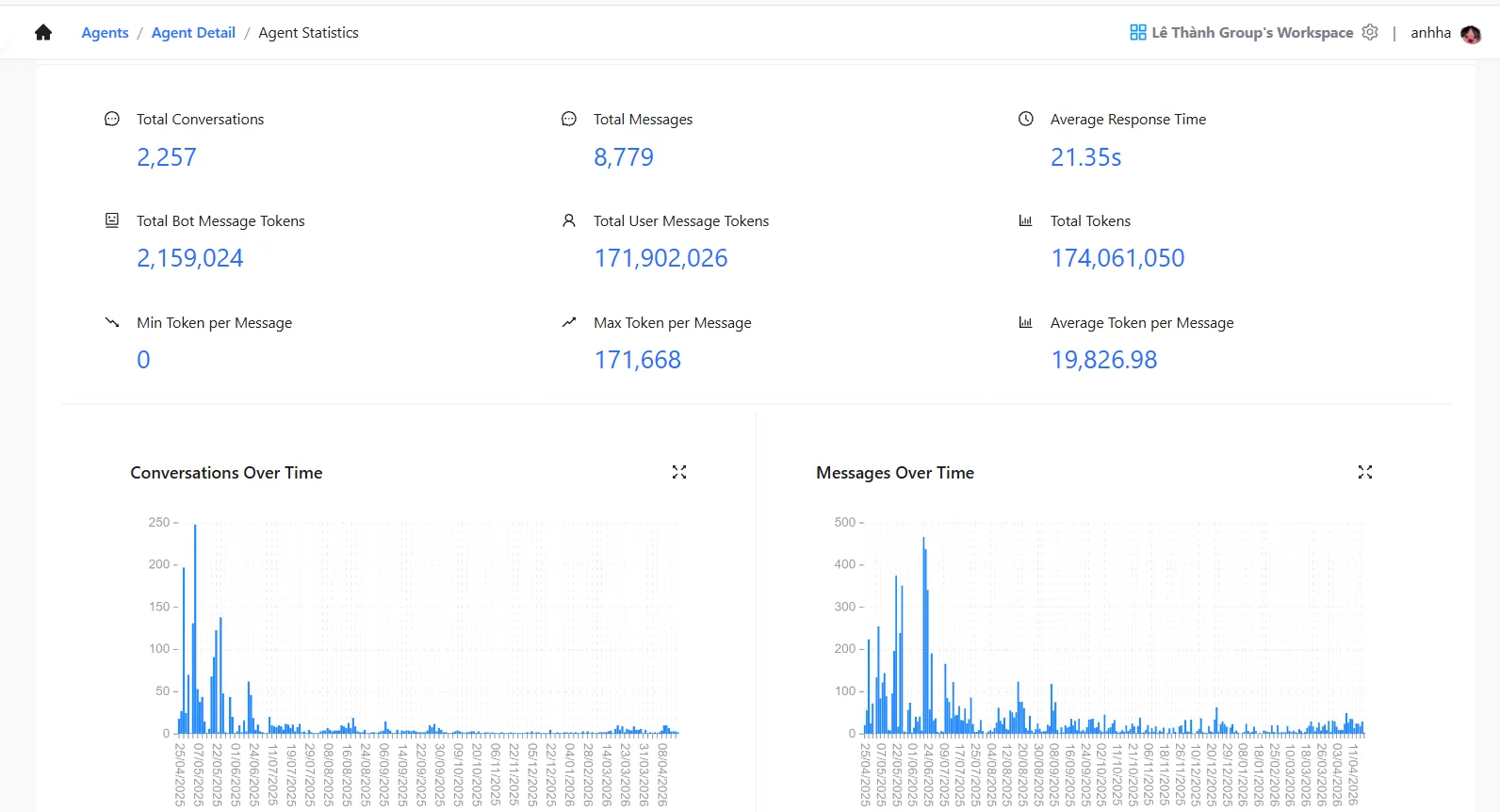Click the Max Token per Message trend icon
Viewport: 1500px width, 812px height.
(569, 322)
